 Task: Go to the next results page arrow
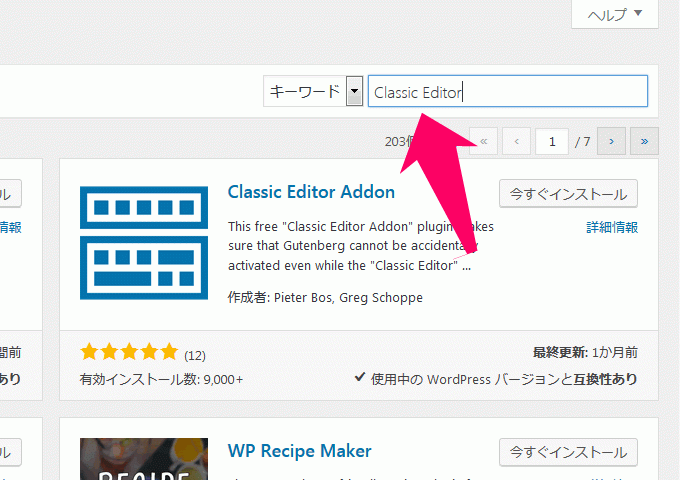[611, 141]
